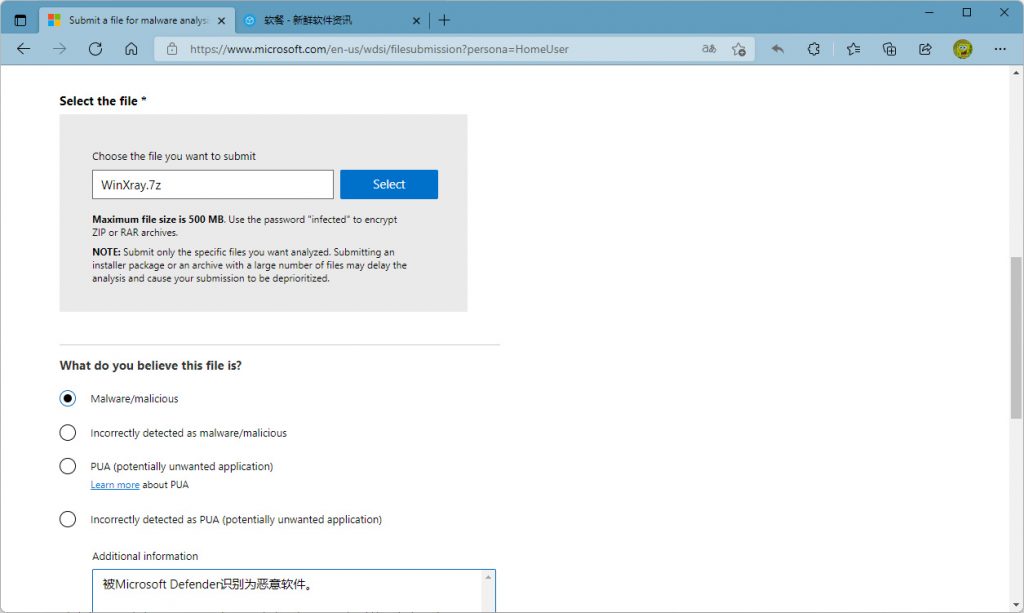Click the browser Back arrow
1024x613 pixels.
pyautogui.click(x=23, y=49)
